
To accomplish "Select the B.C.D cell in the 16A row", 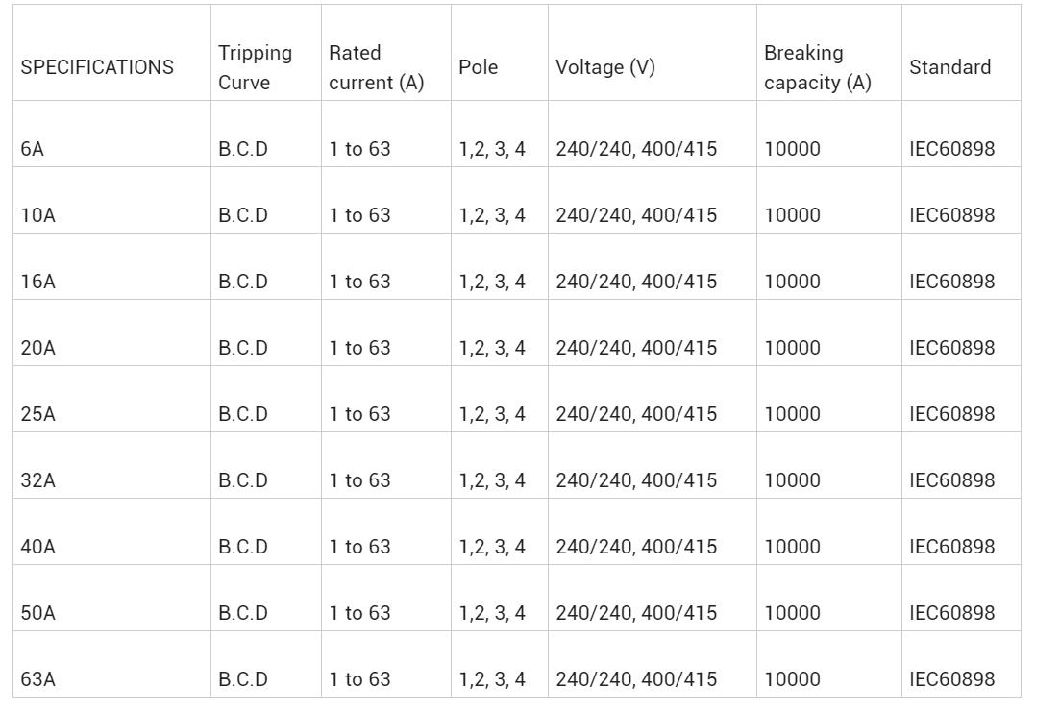I will [243, 281].
